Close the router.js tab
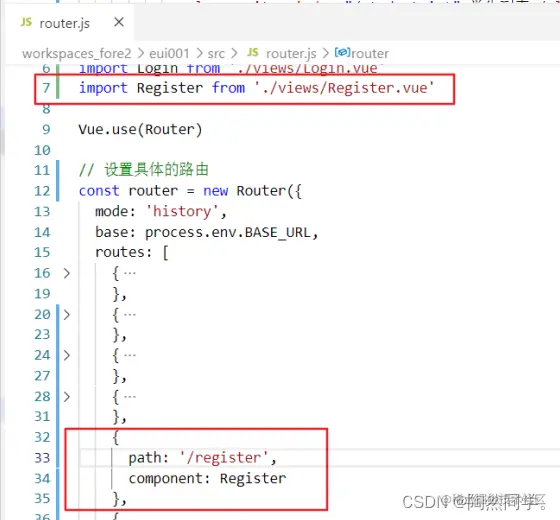 119,22
